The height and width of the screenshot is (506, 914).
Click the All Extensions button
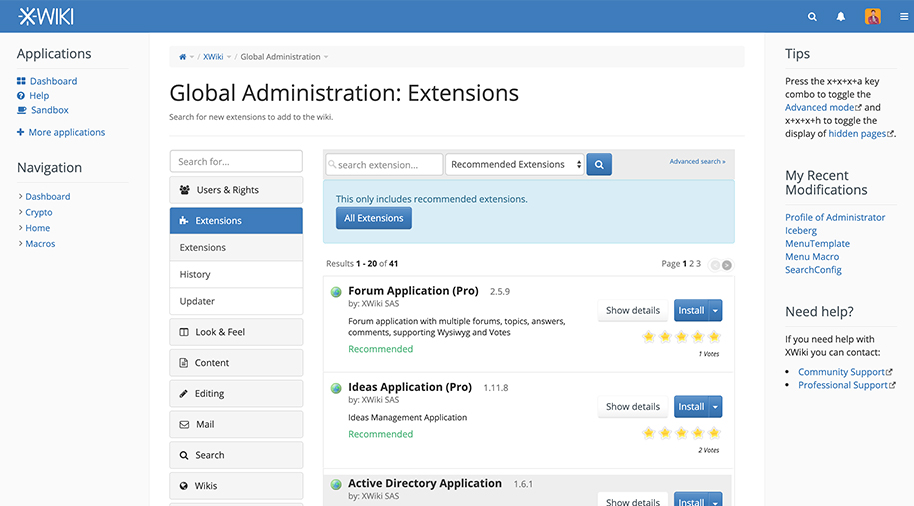[x=373, y=218]
